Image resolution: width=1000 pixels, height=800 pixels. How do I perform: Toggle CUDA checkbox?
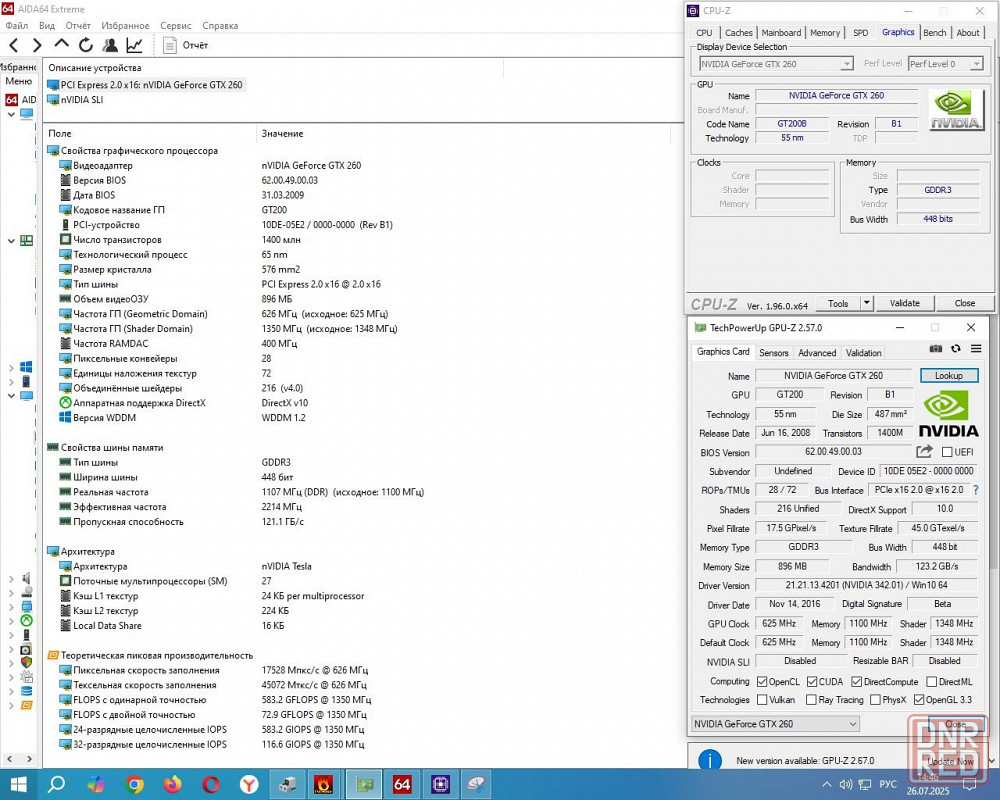(x=812, y=682)
